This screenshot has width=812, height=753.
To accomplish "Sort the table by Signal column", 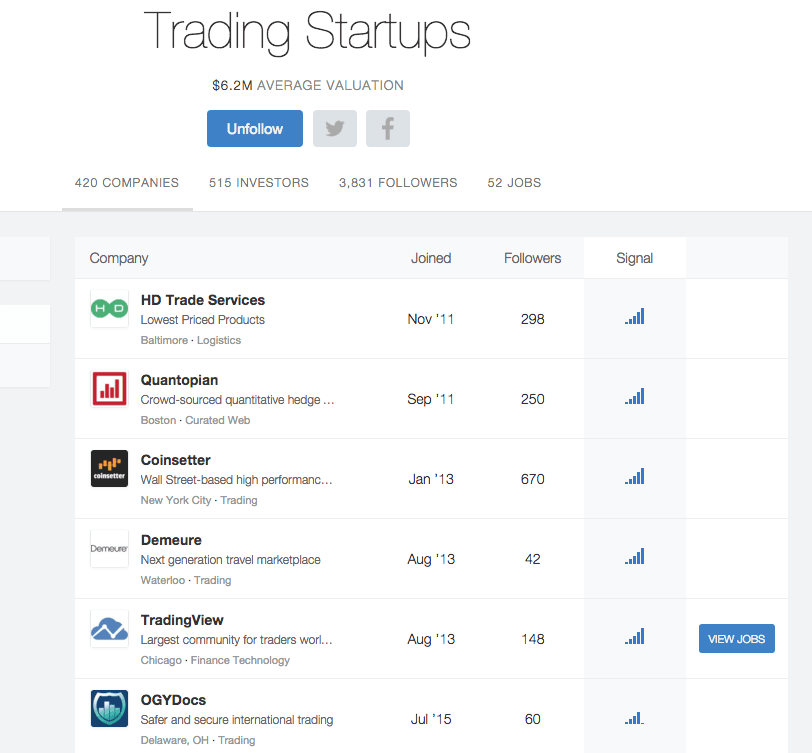I will (x=634, y=258).
